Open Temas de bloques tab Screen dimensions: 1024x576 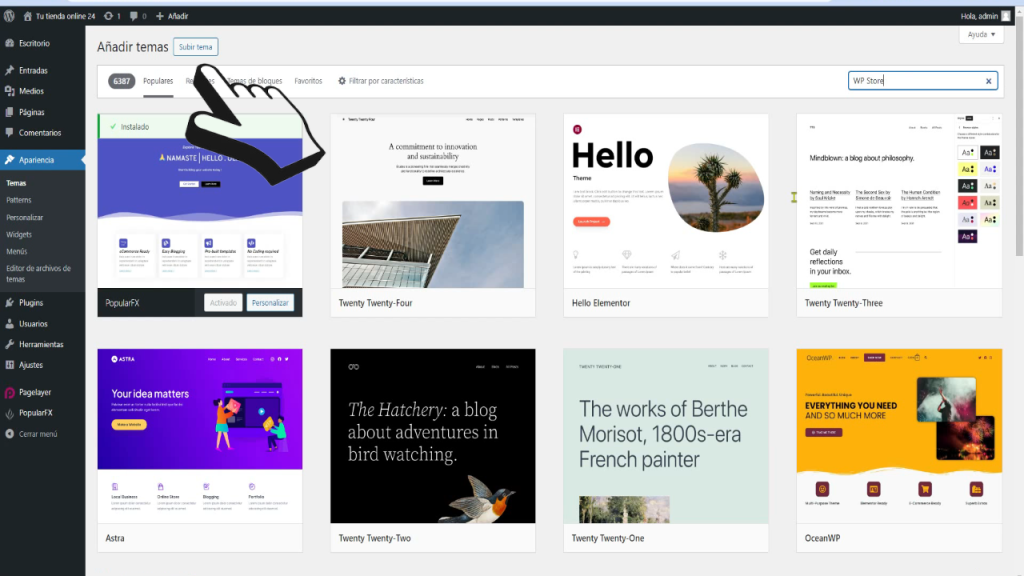click(x=254, y=81)
